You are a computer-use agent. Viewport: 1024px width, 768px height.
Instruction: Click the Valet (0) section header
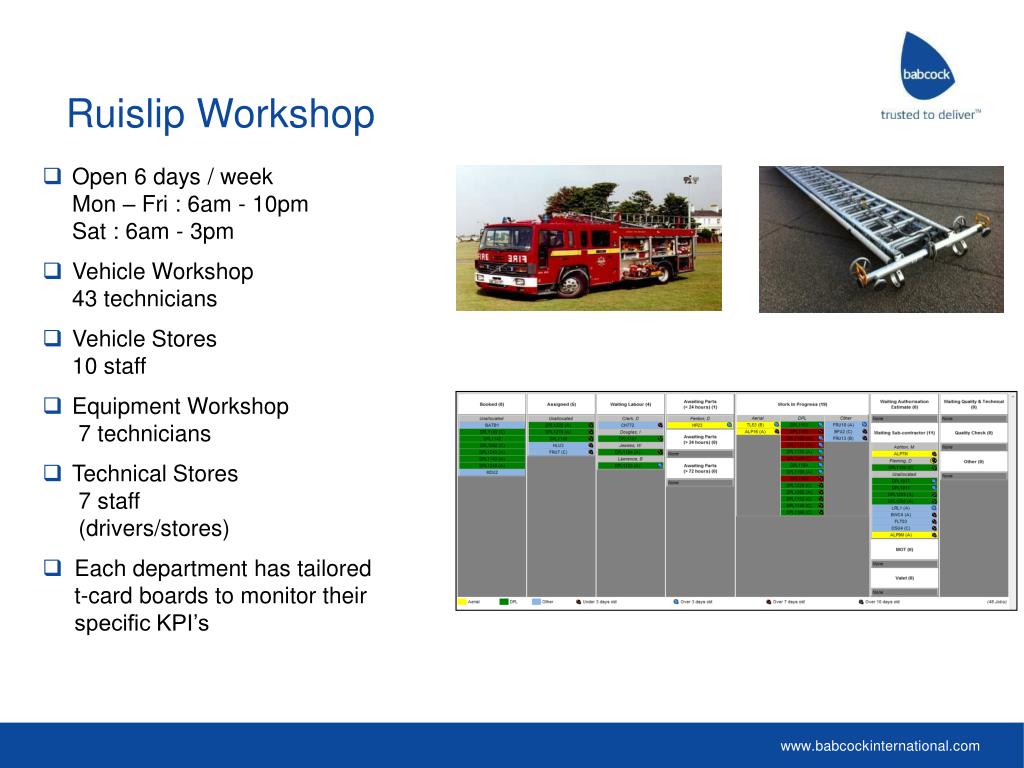pos(904,578)
